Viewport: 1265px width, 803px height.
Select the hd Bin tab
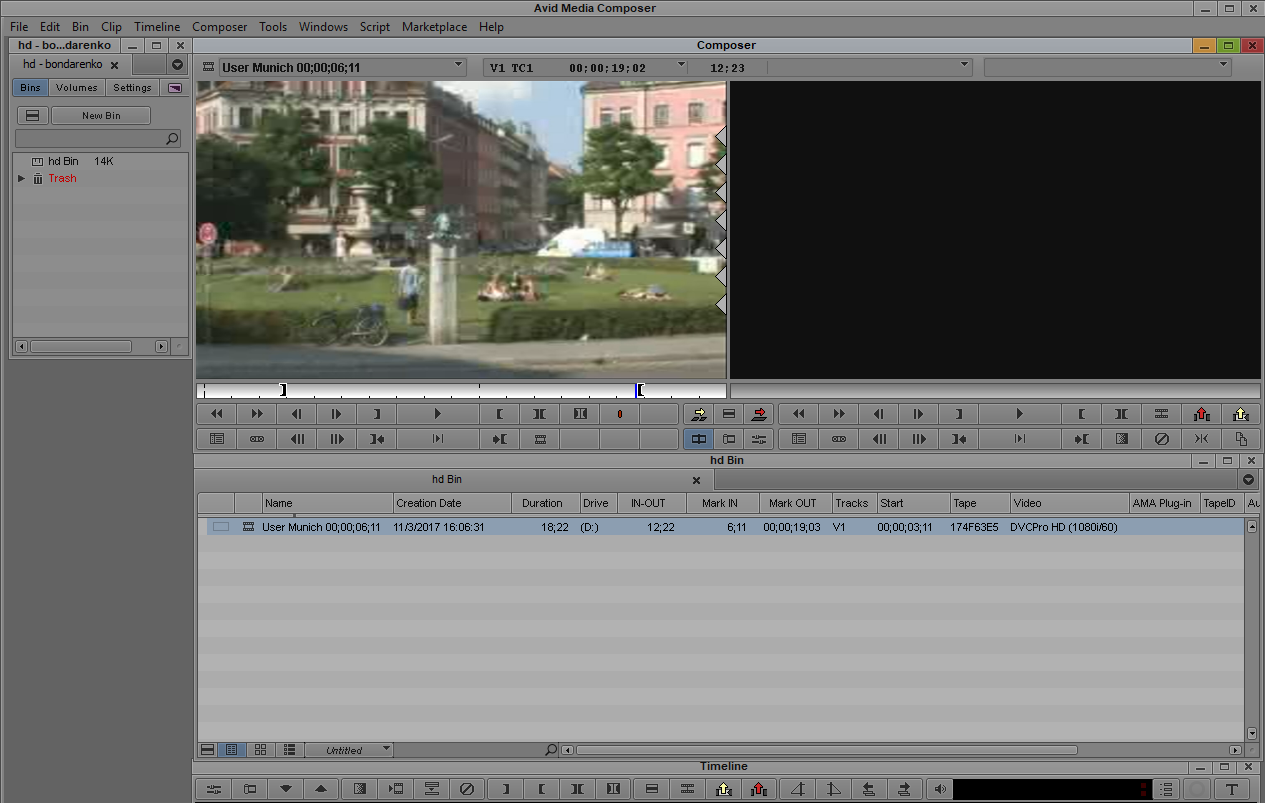447,480
